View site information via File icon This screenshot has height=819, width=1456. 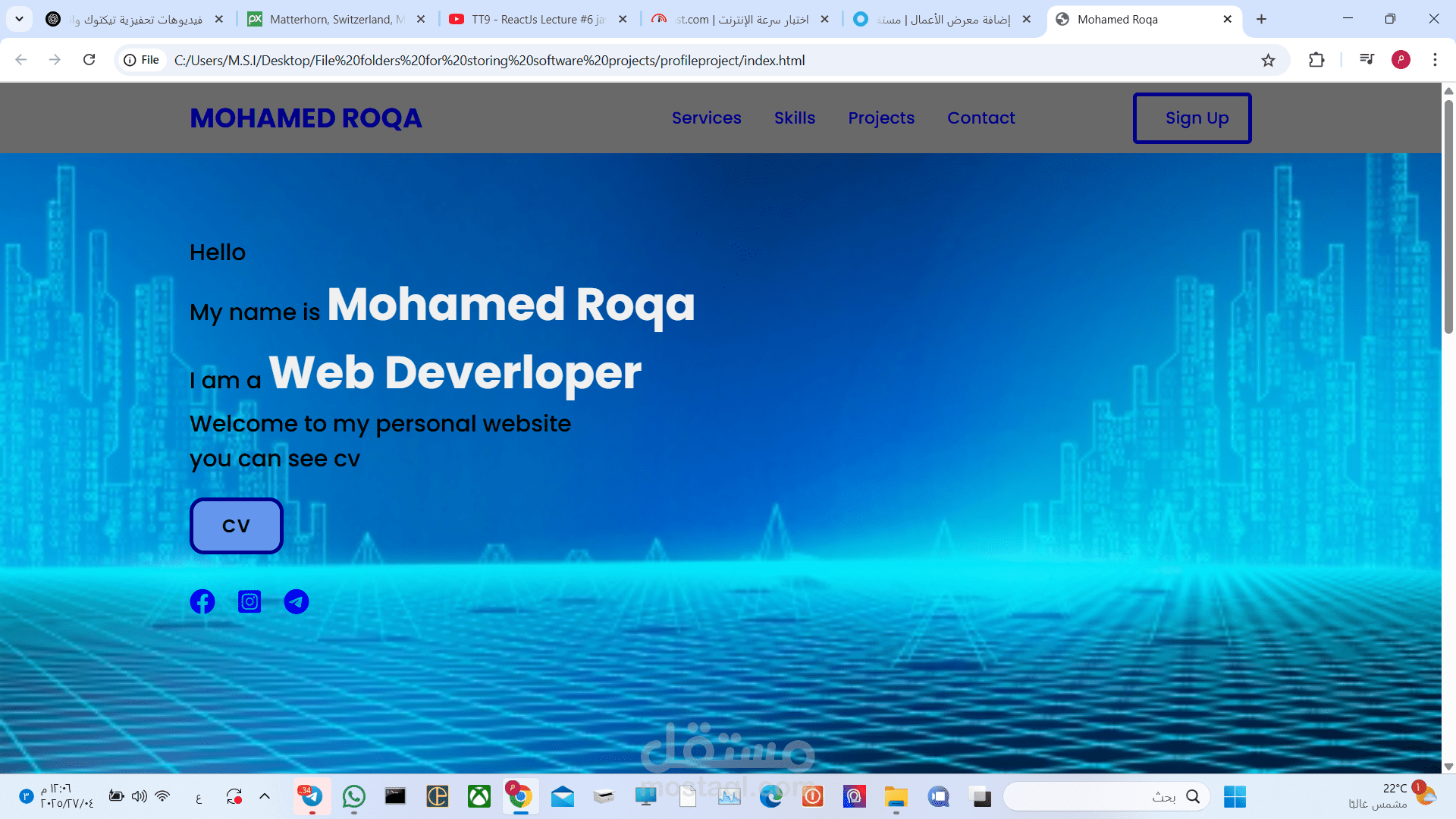click(142, 60)
